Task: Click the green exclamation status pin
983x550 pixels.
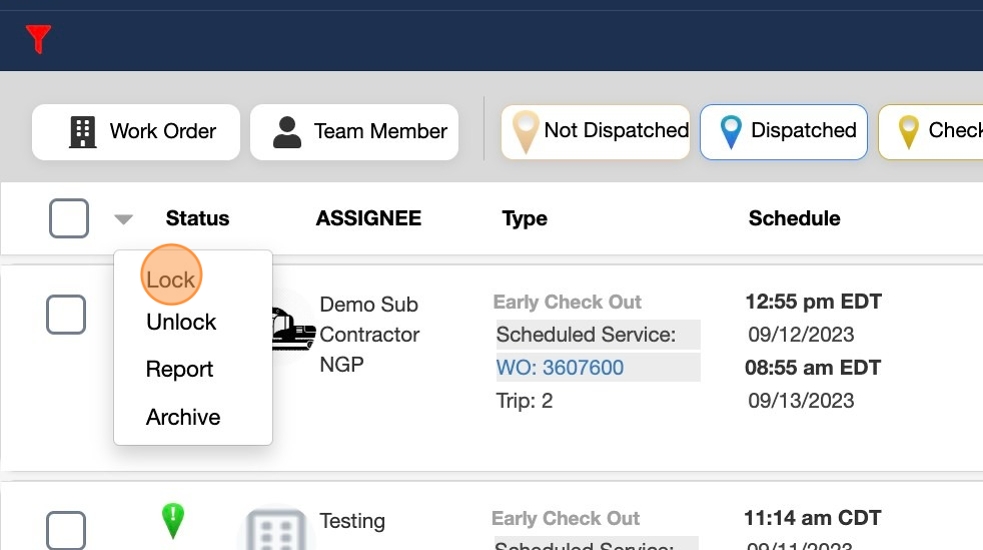Action: click(173, 520)
